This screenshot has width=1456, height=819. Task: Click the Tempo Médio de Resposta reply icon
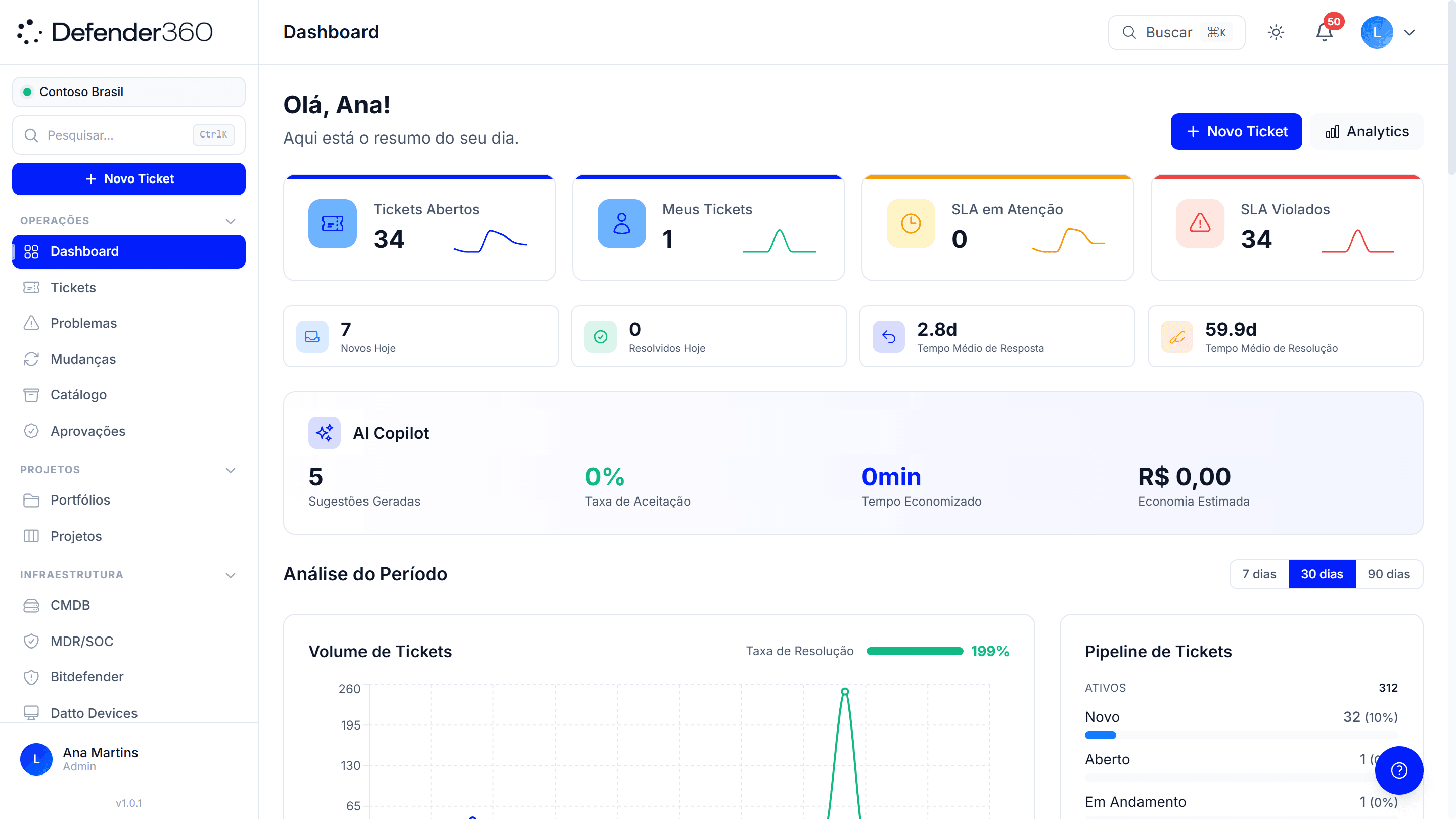tap(889, 337)
